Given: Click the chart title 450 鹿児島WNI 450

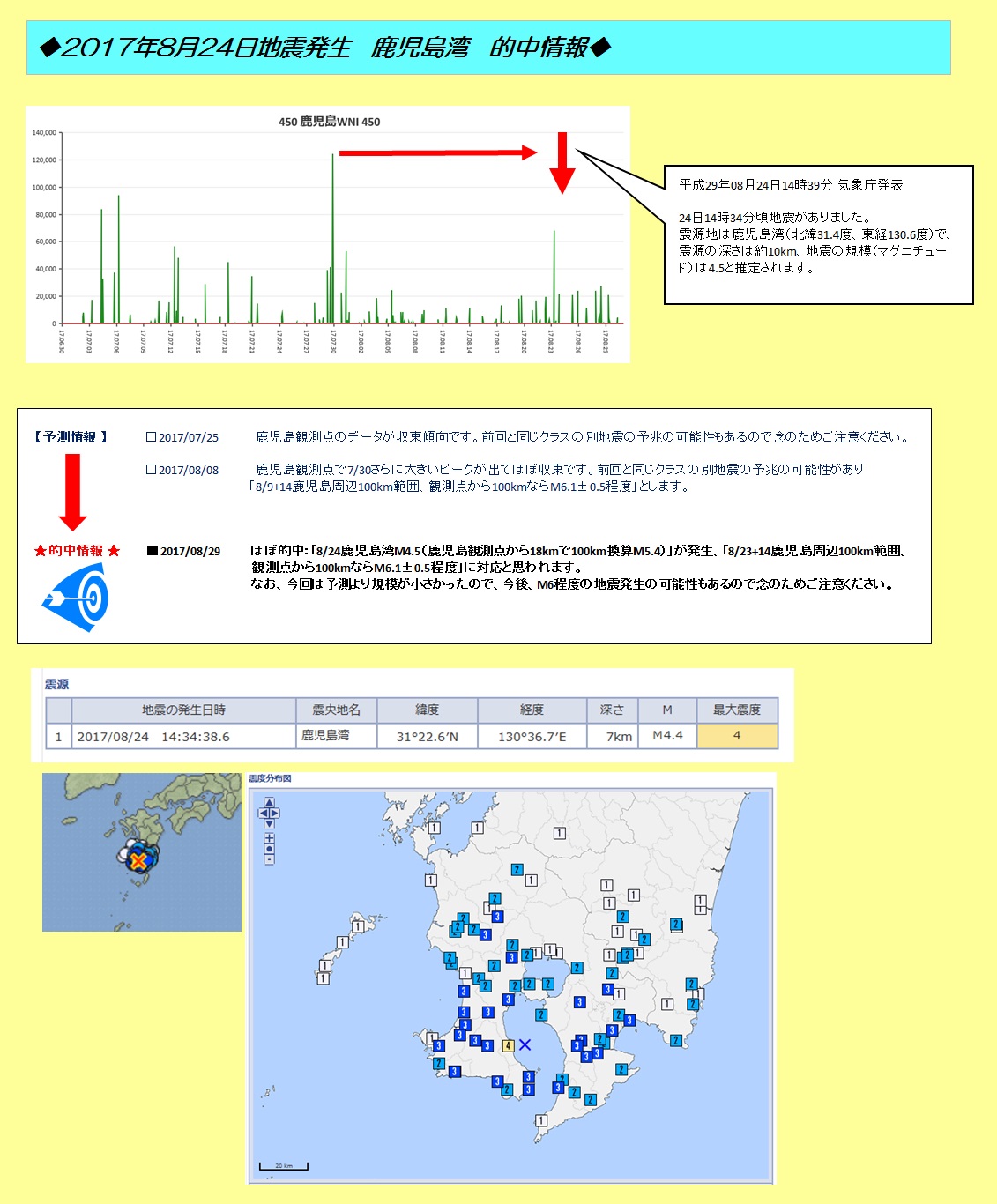Looking at the screenshot, I should (x=330, y=122).
